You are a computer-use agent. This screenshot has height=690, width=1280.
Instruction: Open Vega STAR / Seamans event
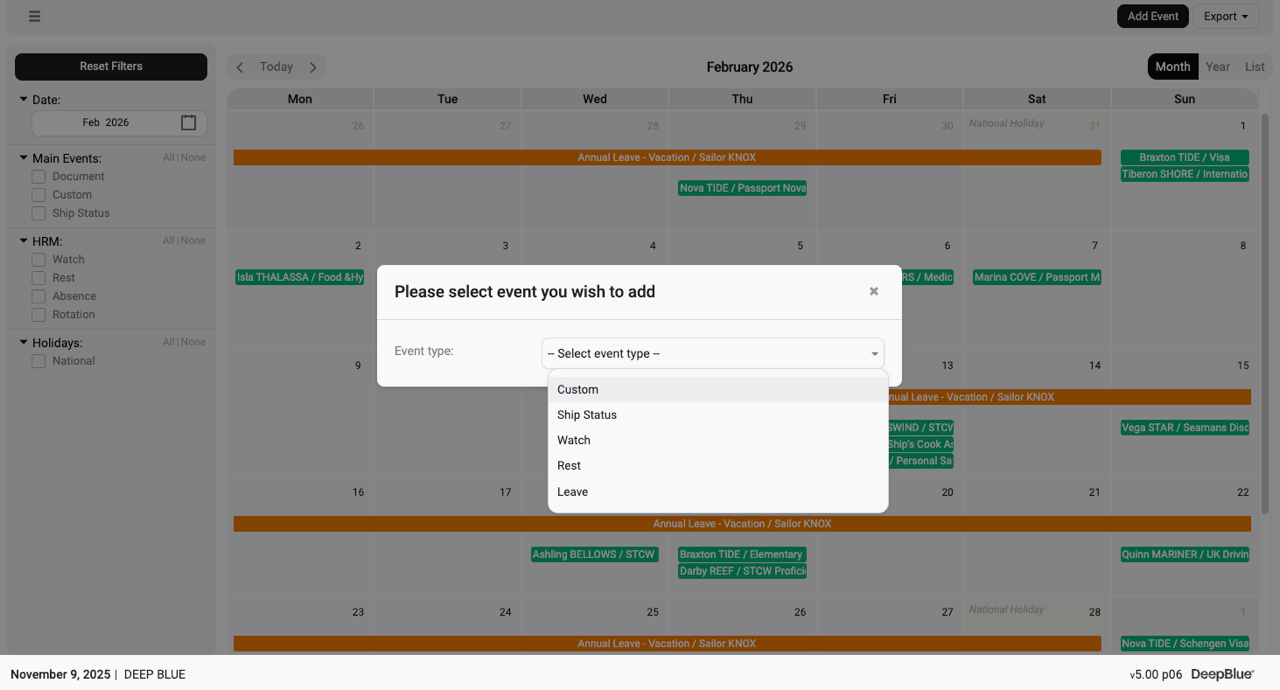pyautogui.click(x=1185, y=428)
